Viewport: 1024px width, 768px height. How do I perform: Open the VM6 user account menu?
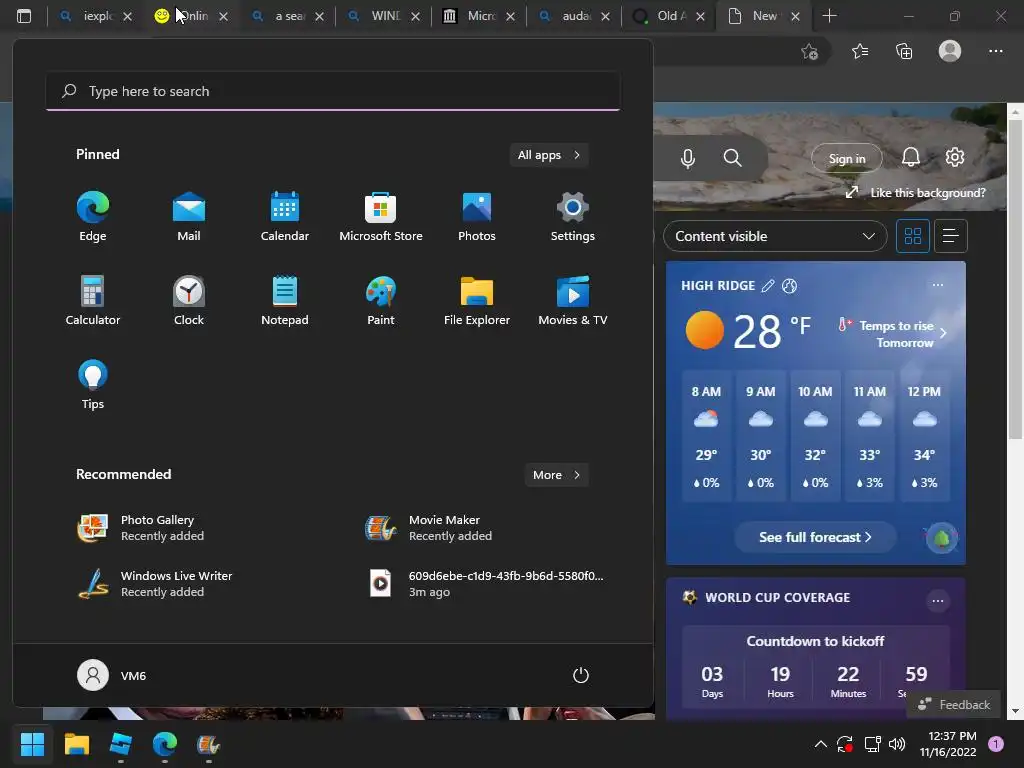click(x=112, y=675)
